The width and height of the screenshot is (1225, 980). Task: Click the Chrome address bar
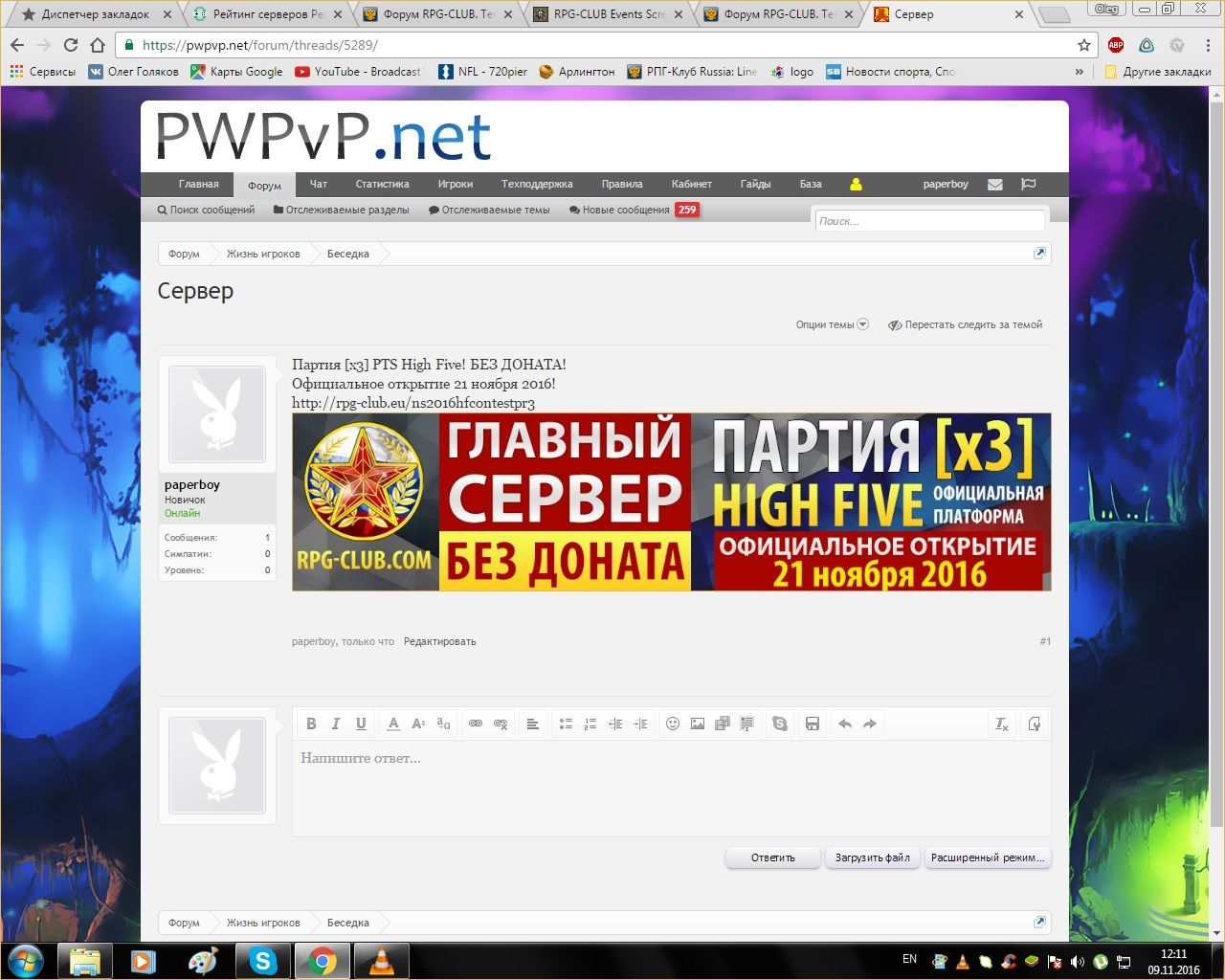point(603,45)
